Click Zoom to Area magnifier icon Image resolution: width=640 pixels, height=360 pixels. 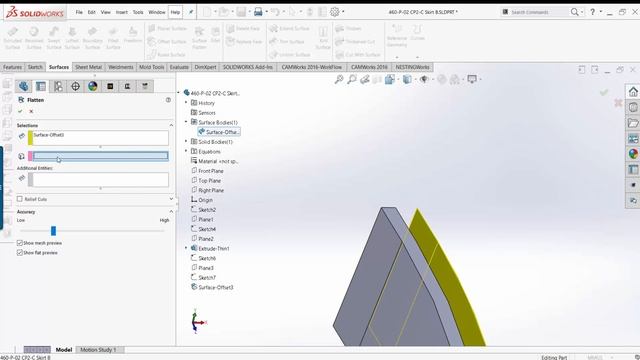coord(352,80)
